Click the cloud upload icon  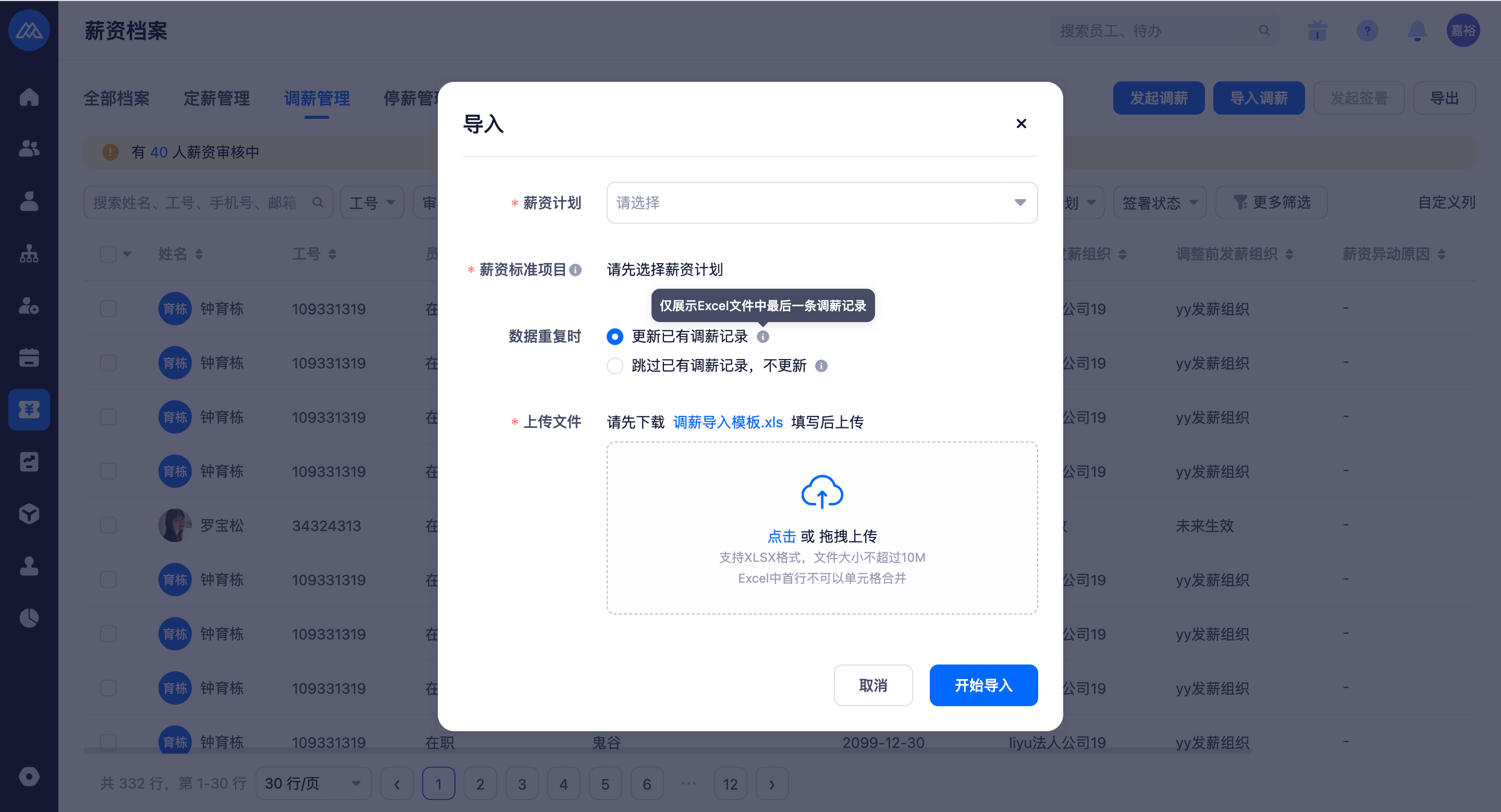(x=821, y=492)
